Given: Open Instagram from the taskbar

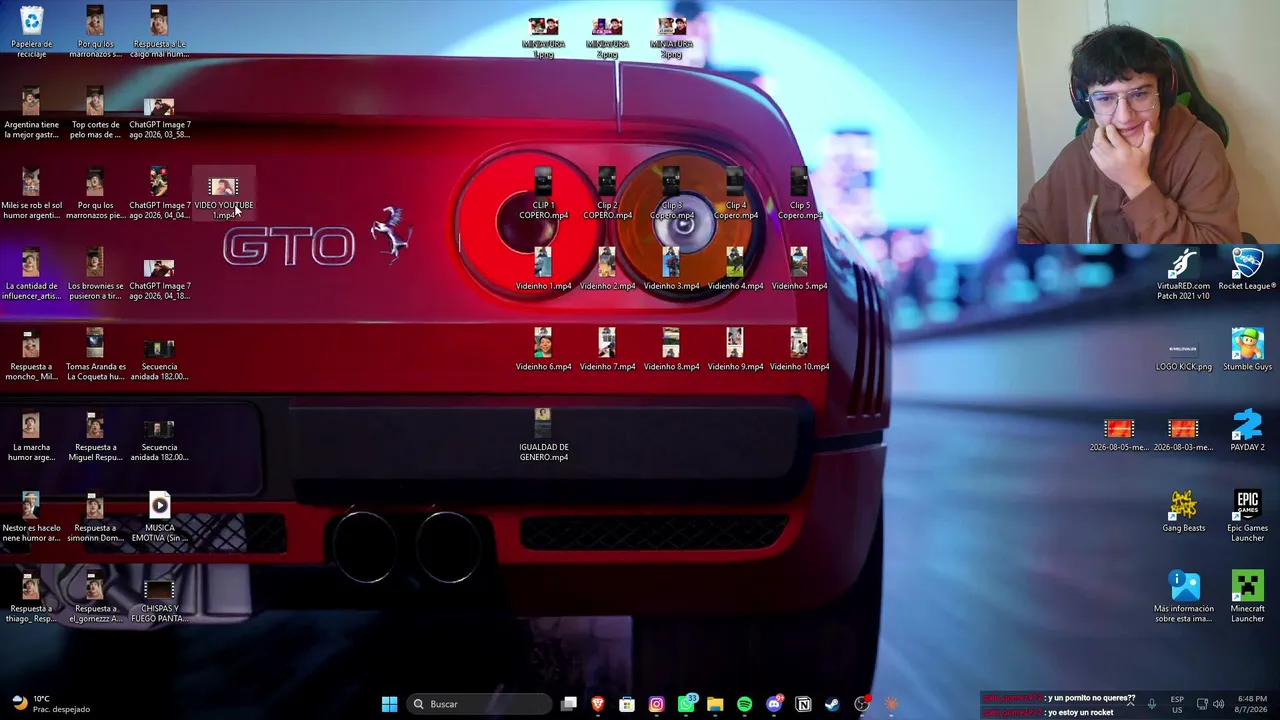Looking at the screenshot, I should click(656, 704).
